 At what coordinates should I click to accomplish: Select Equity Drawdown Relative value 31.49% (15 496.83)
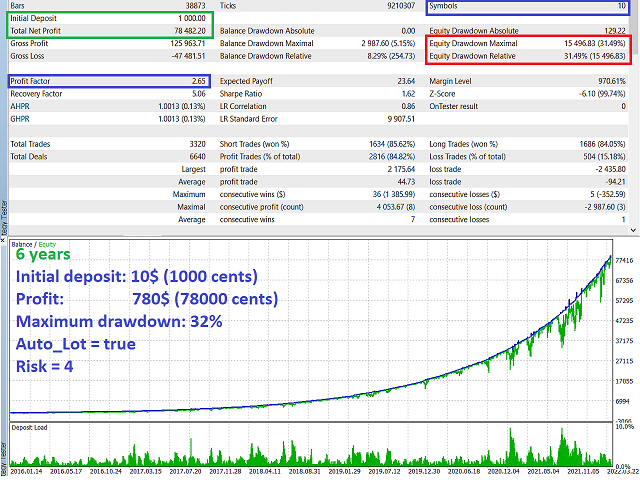[595, 56]
